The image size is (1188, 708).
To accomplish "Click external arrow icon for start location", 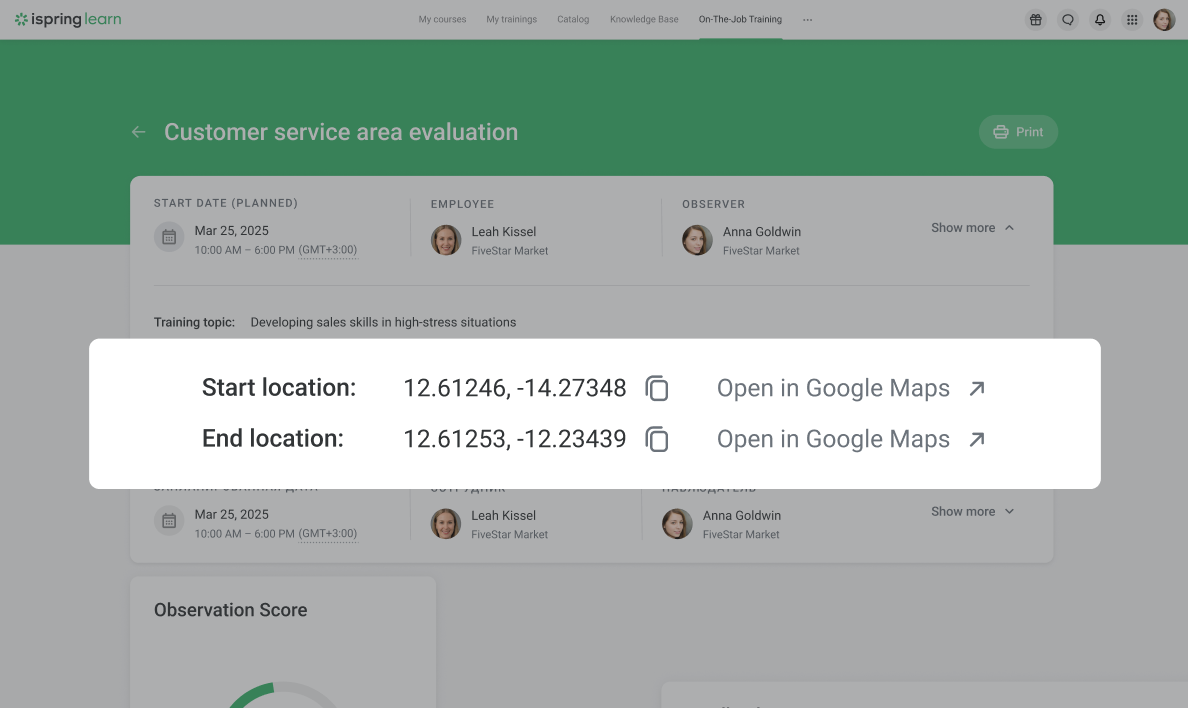I will pyautogui.click(x=977, y=388).
